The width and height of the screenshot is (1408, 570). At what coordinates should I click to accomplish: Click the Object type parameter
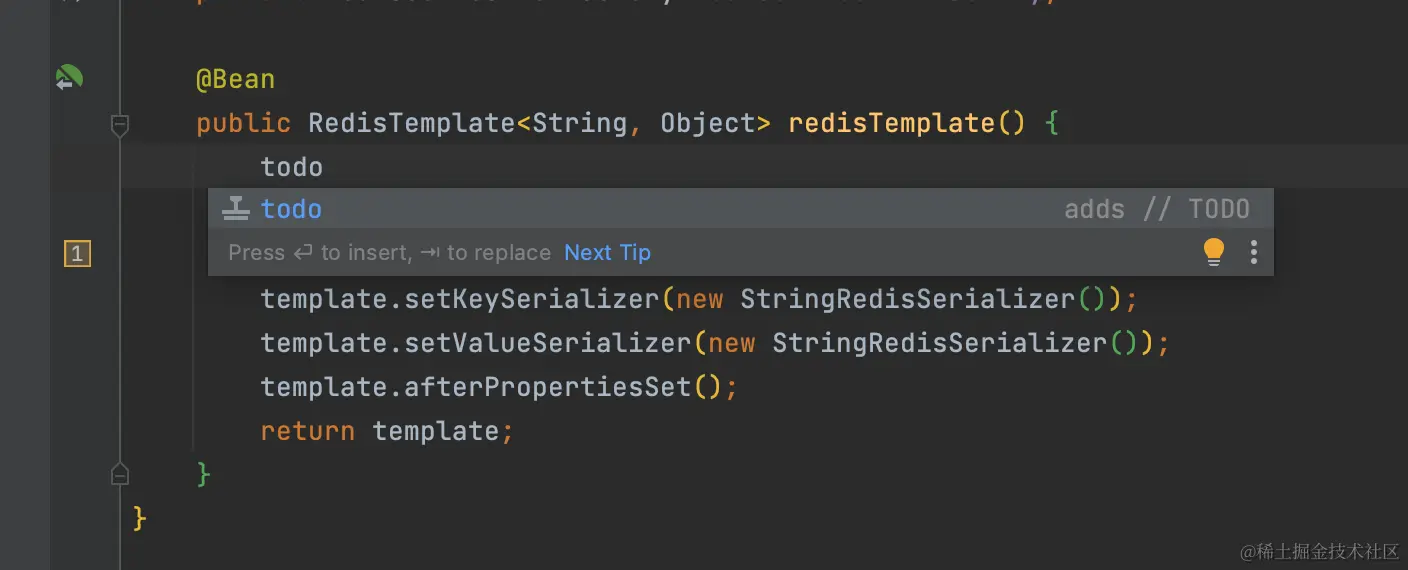click(707, 124)
